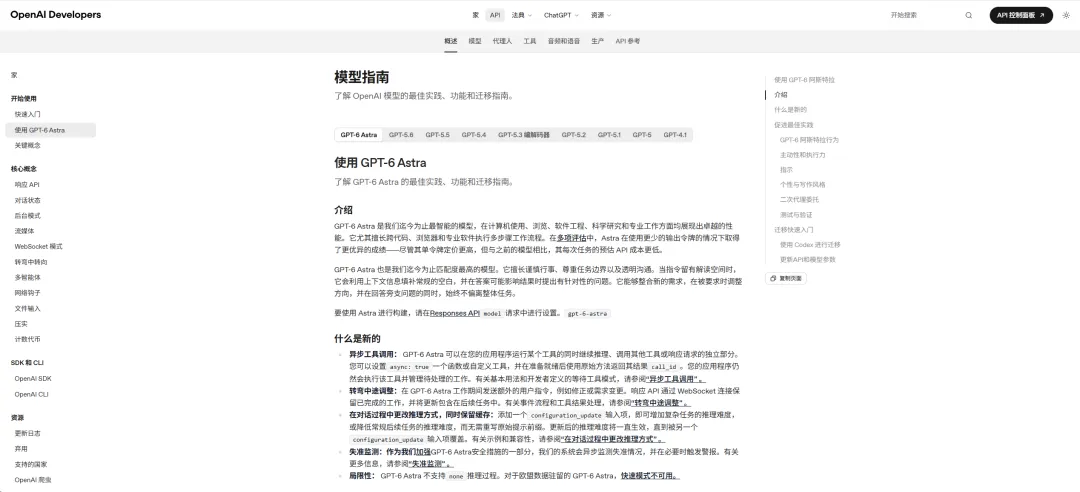The image size is (1080, 492).
Task: Switch to the 音频和语音 sub-navigation tab
Action: click(563, 41)
